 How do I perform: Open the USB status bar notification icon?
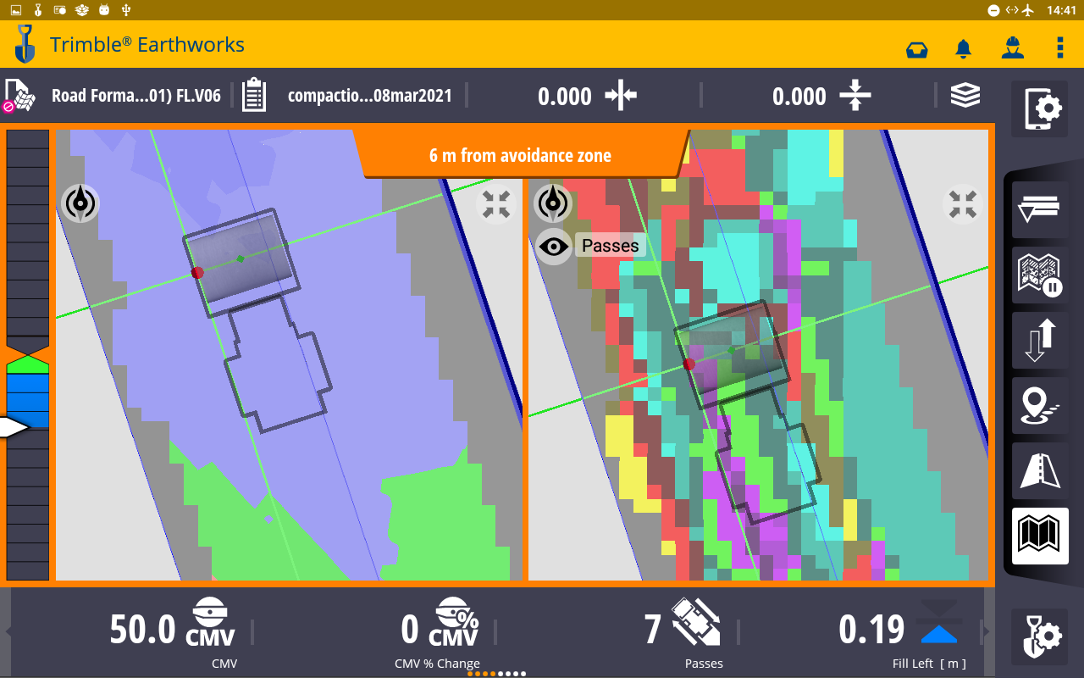point(126,10)
